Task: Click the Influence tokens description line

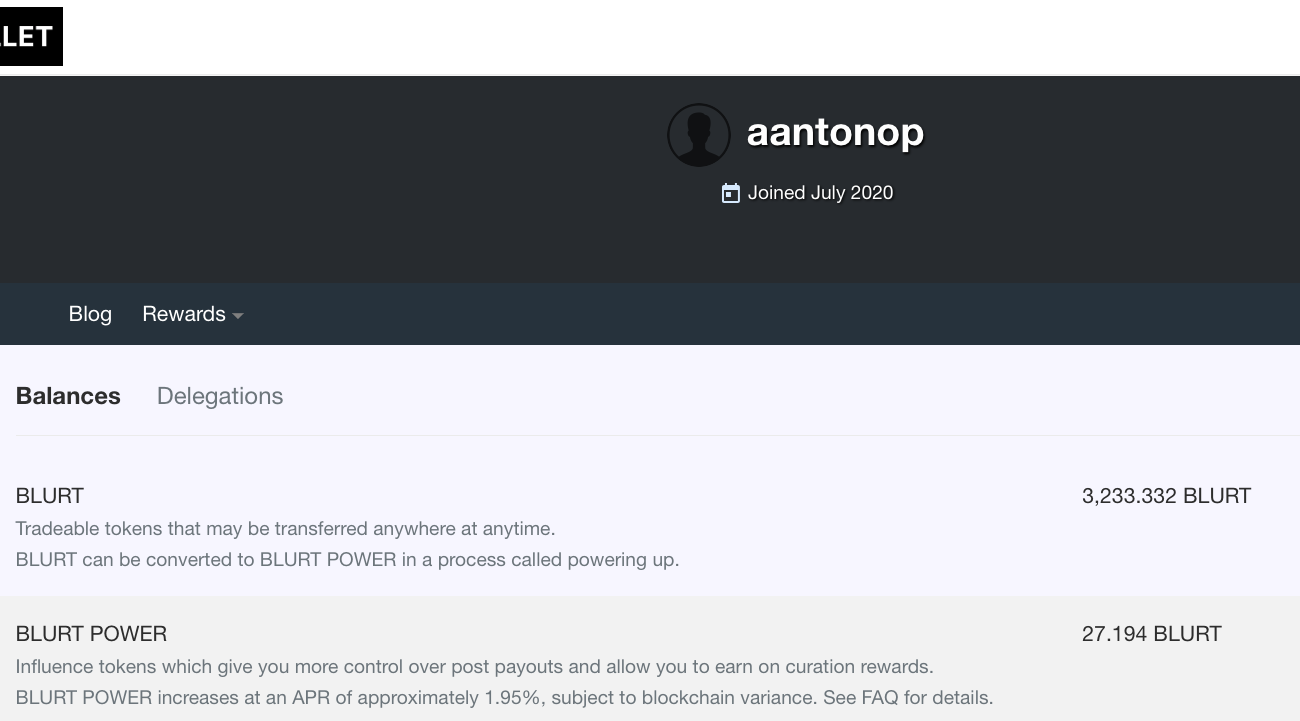Action: 474,667
